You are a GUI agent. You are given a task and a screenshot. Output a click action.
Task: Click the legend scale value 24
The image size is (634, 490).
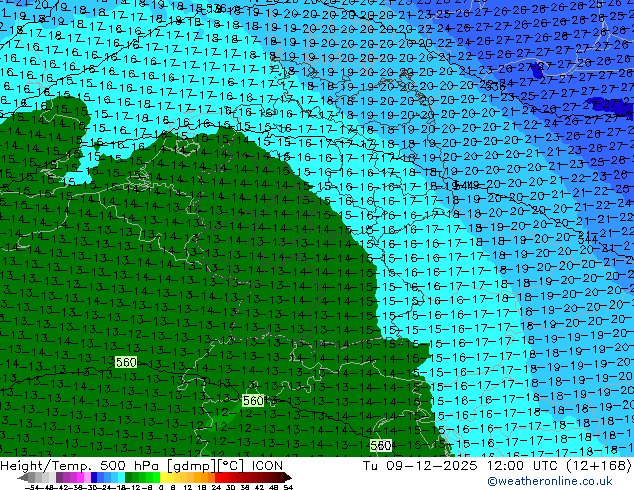[x=216, y=487]
